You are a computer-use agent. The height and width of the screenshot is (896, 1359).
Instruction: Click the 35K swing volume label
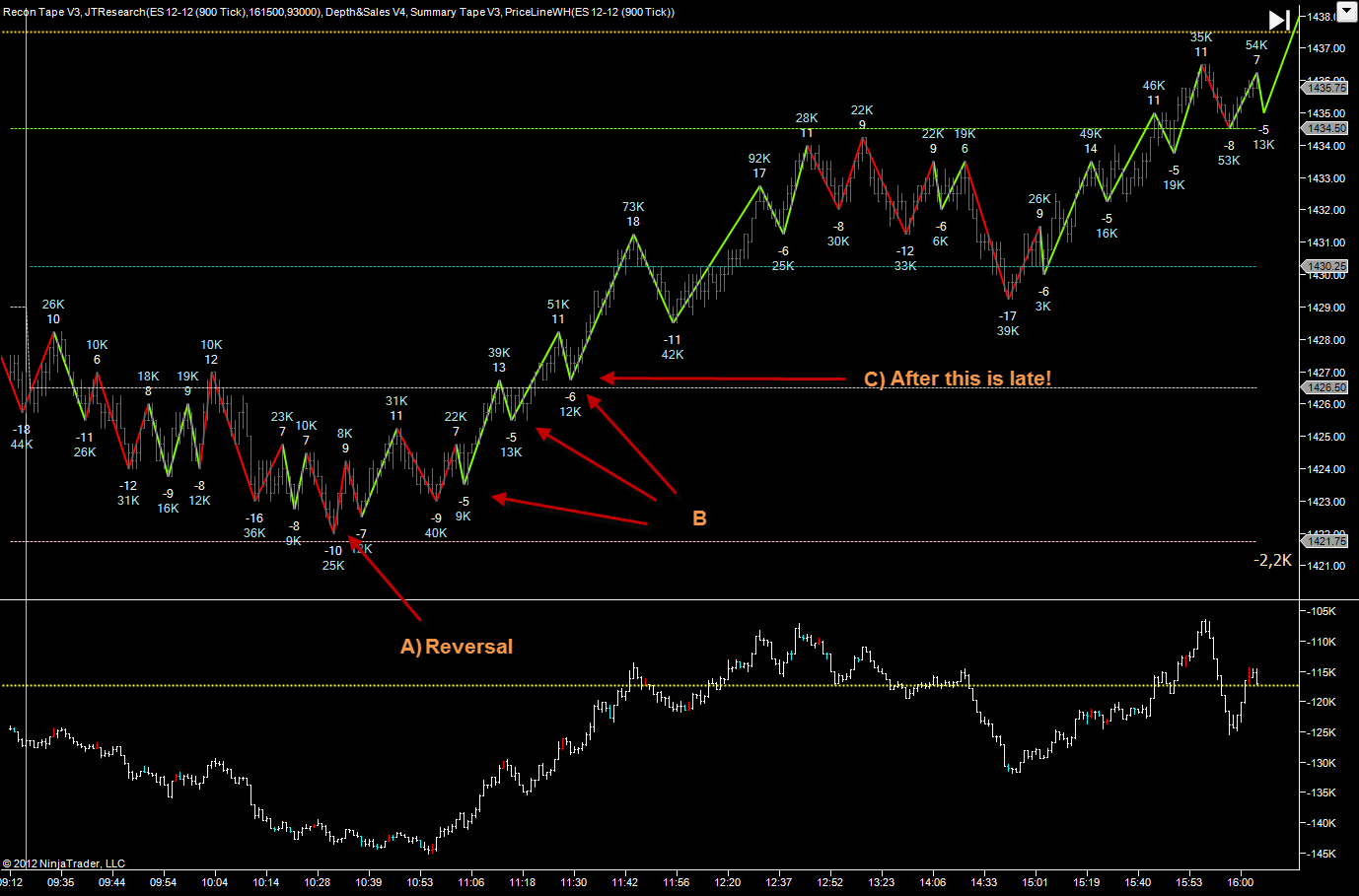(x=1201, y=37)
